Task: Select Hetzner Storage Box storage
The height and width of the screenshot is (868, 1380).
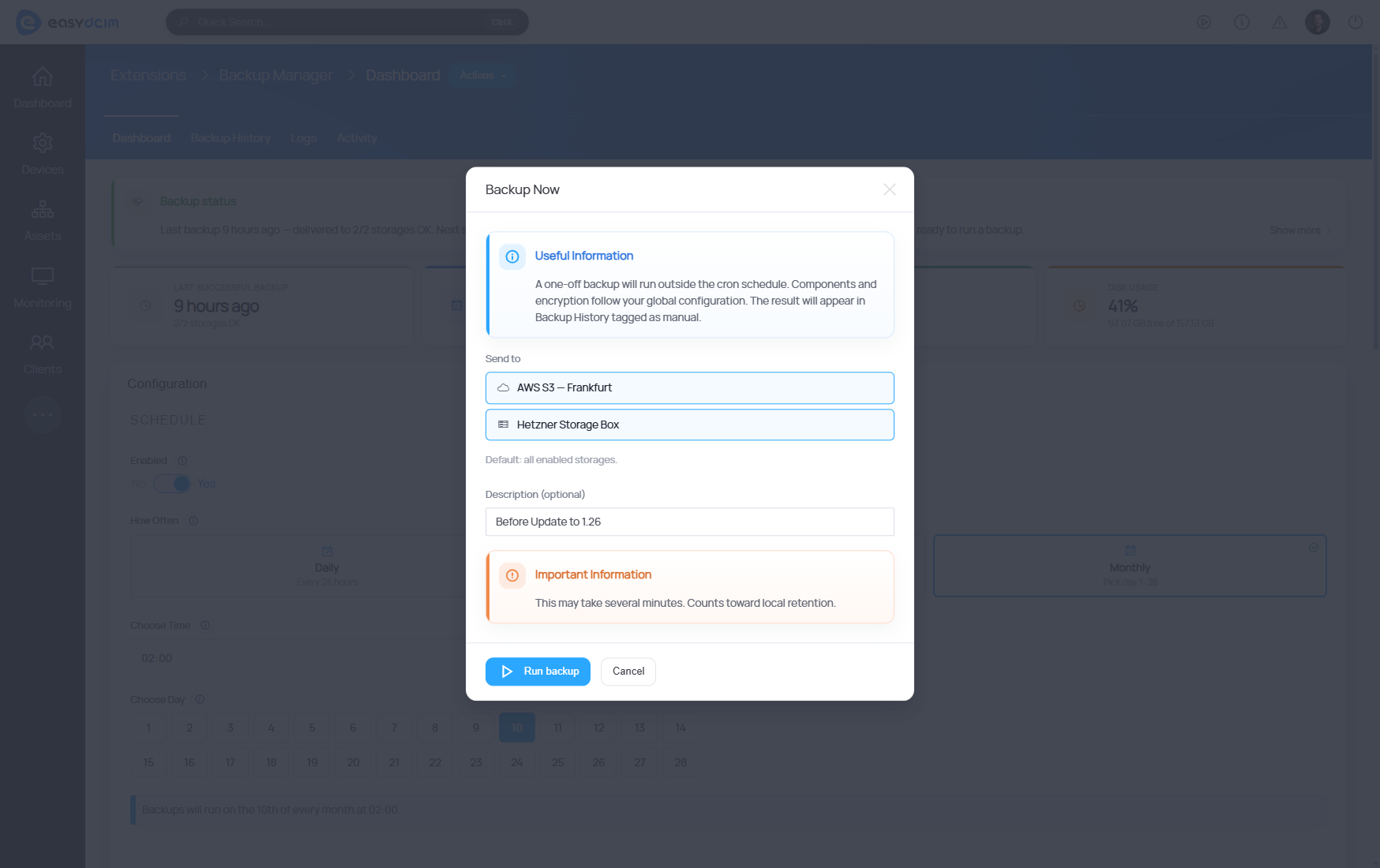Action: (690, 425)
